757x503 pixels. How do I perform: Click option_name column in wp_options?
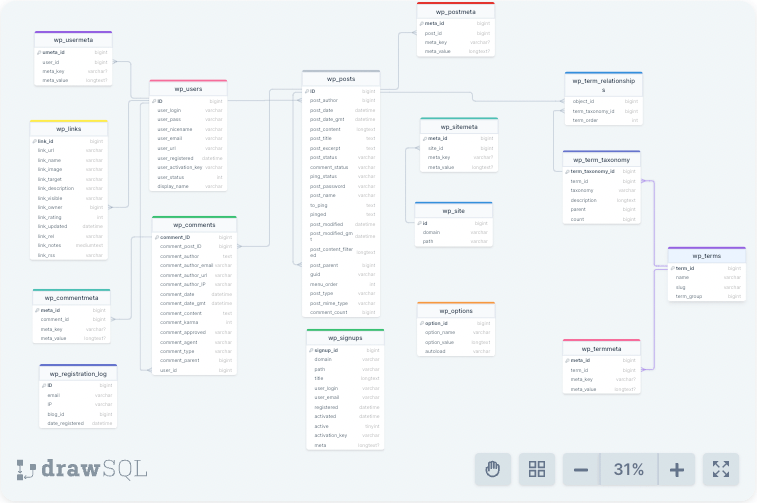(x=441, y=332)
